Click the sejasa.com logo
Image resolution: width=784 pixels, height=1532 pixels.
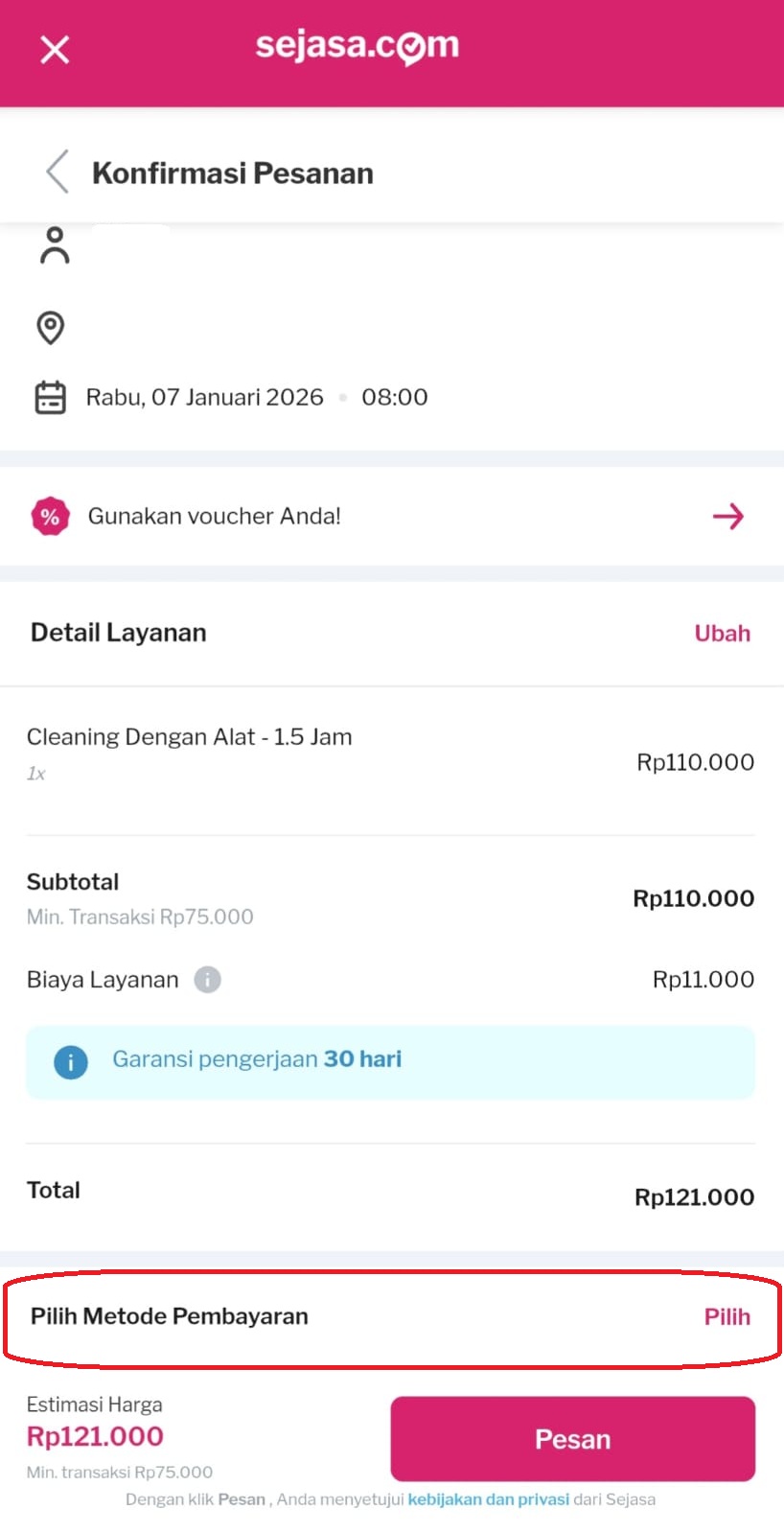[357, 46]
